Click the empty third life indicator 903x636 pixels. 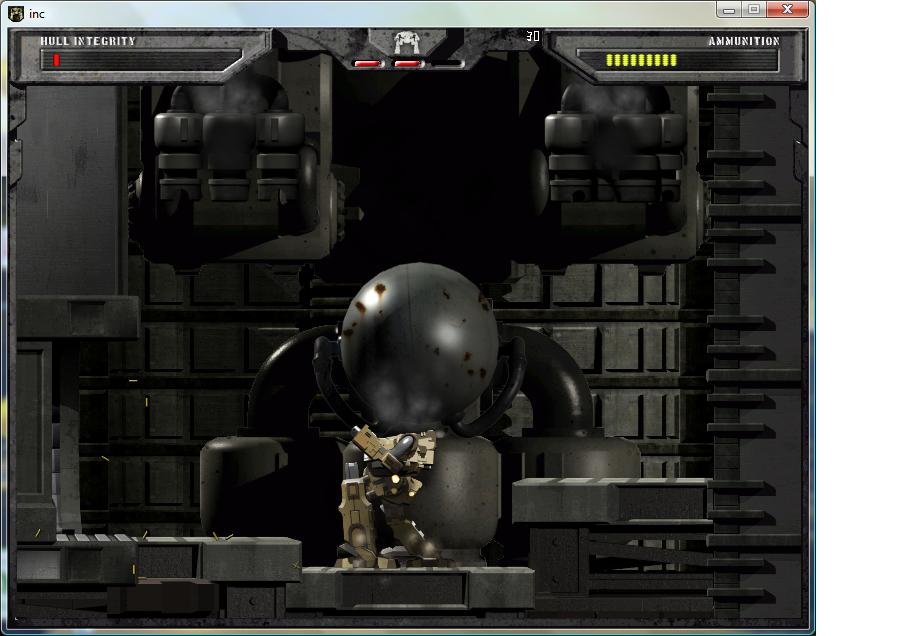pyautogui.click(x=448, y=63)
